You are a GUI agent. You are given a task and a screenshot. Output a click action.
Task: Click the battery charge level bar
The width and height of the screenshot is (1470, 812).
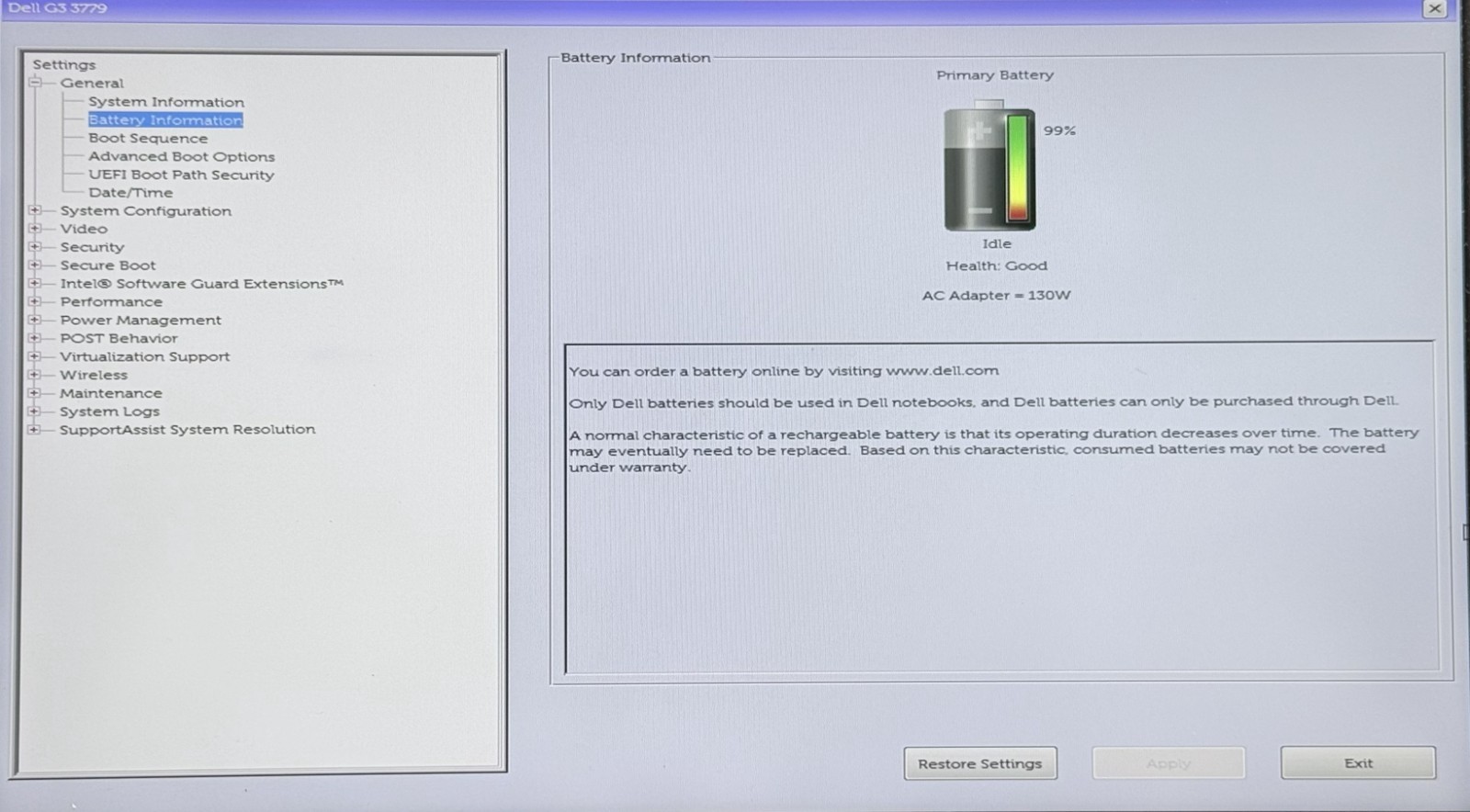(x=1018, y=167)
